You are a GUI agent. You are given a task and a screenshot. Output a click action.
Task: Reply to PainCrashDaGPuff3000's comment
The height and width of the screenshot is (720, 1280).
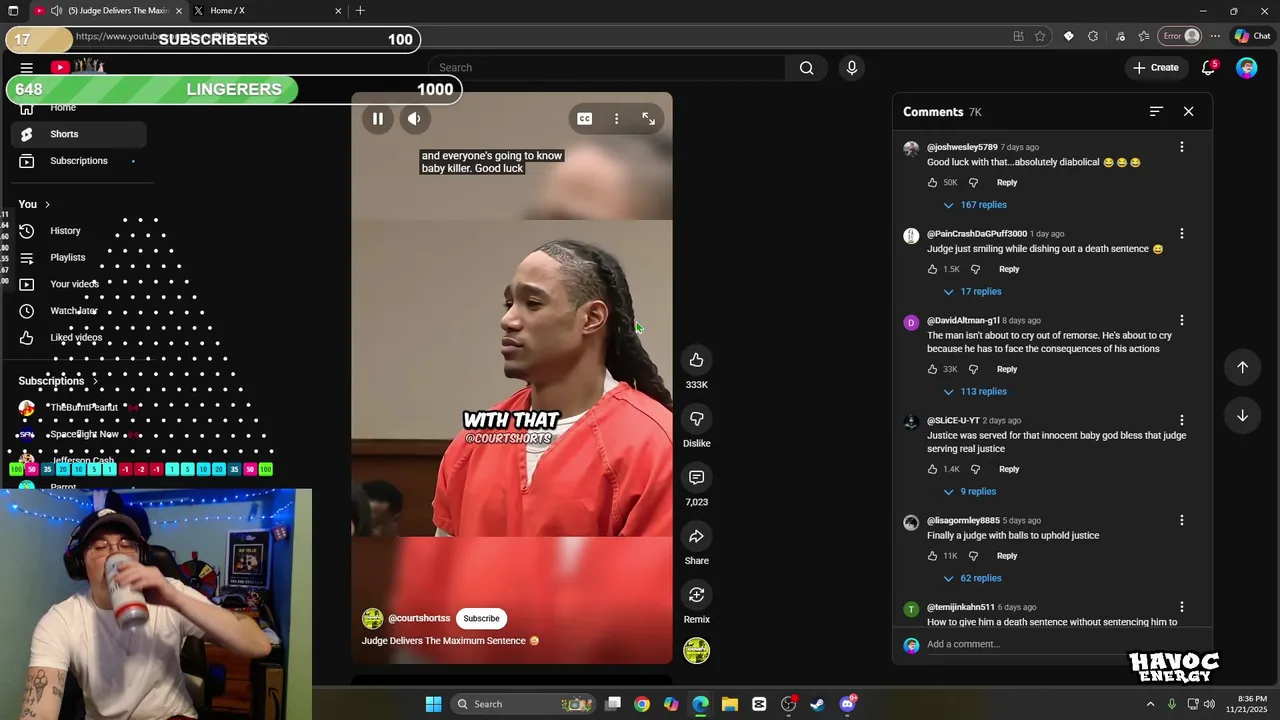[x=1009, y=269]
